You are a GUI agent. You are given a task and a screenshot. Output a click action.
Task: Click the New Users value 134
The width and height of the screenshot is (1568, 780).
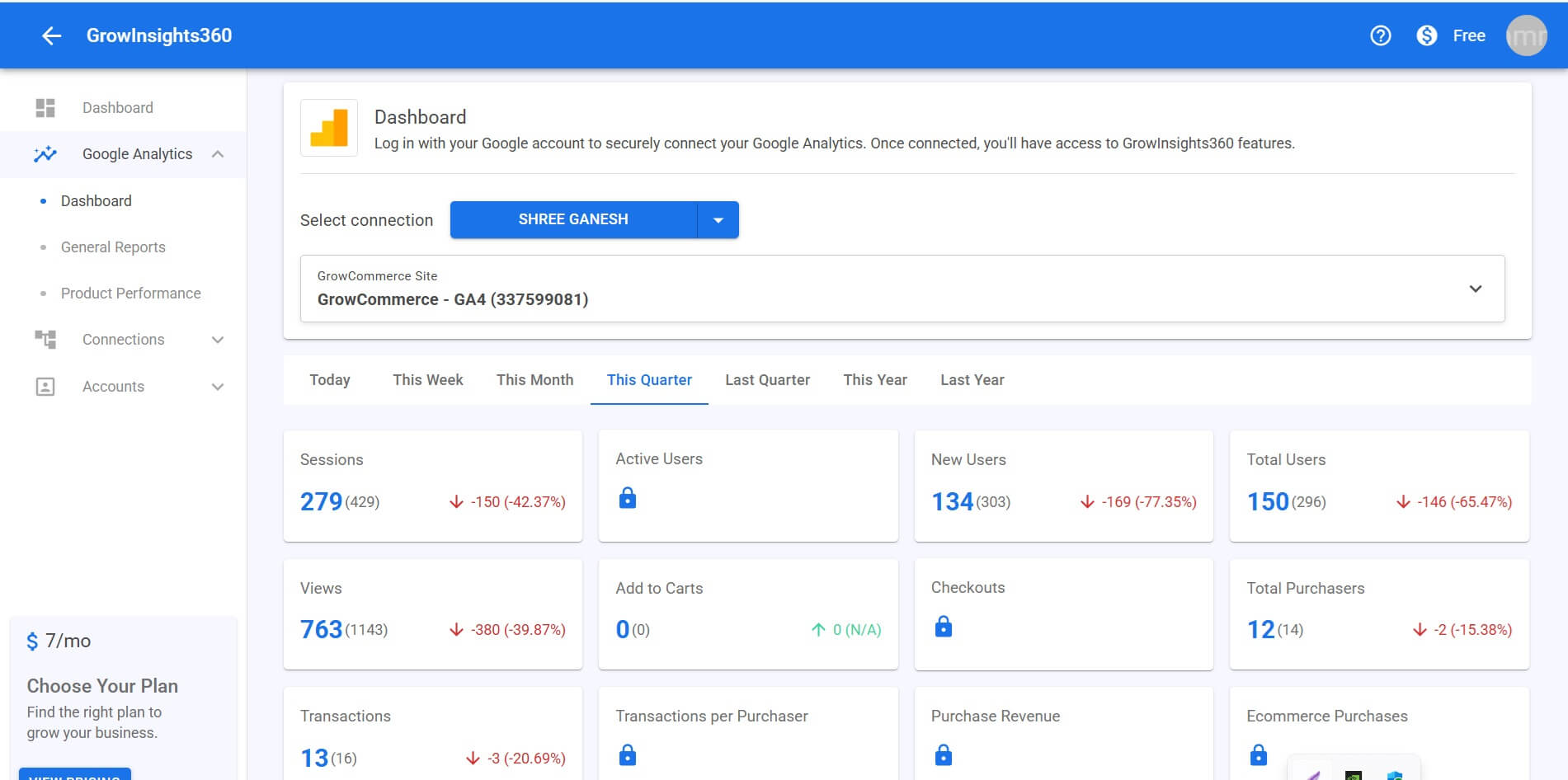click(952, 501)
